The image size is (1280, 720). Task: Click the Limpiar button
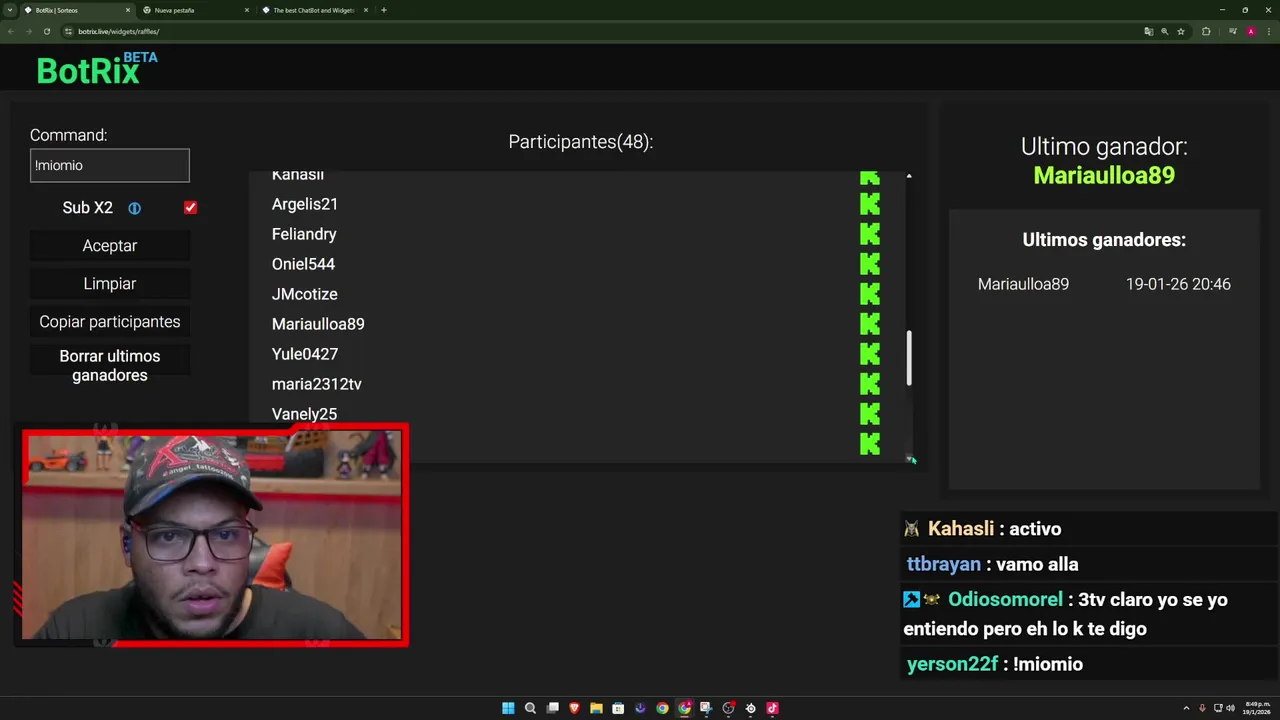pos(110,284)
